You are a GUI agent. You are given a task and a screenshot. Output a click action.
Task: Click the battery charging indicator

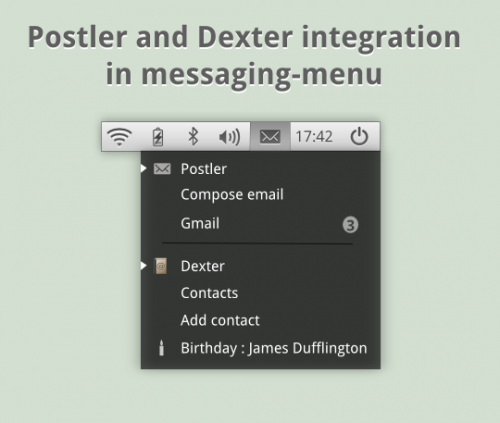click(x=158, y=137)
